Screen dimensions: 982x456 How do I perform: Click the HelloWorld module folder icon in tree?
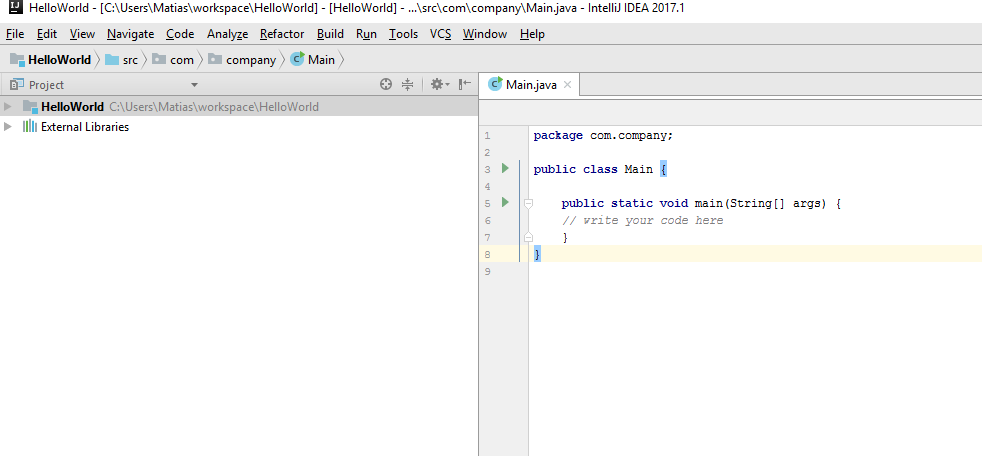pyautogui.click(x=30, y=106)
